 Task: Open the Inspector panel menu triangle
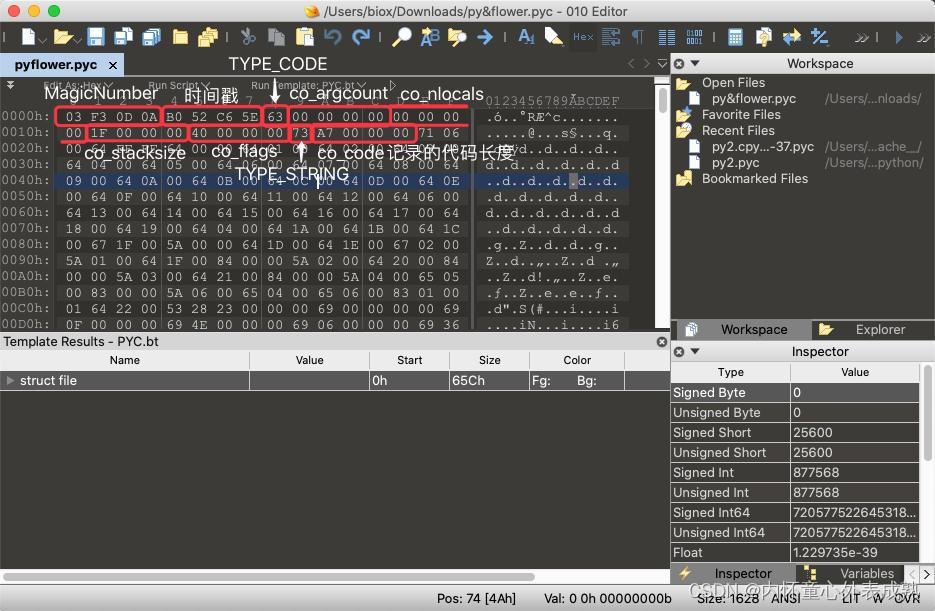point(695,351)
